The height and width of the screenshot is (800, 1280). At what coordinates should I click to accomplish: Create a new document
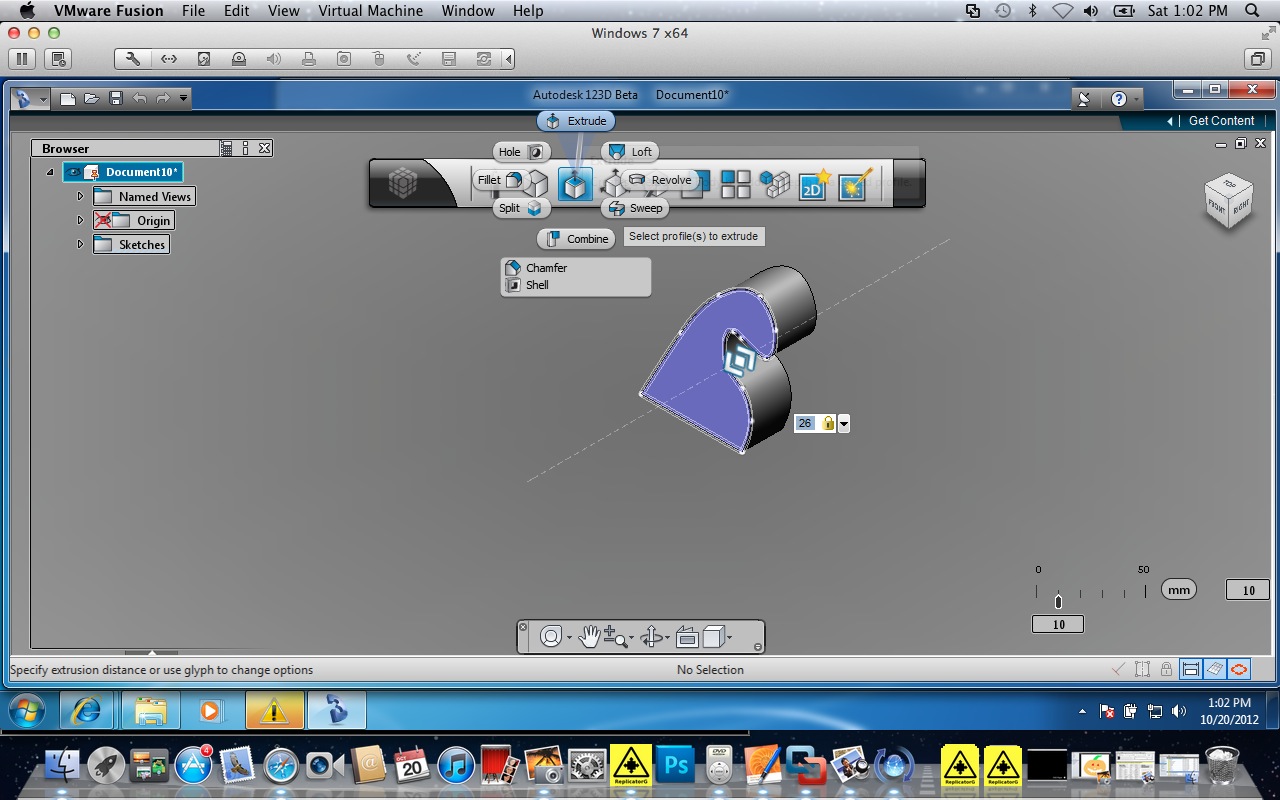[68, 98]
